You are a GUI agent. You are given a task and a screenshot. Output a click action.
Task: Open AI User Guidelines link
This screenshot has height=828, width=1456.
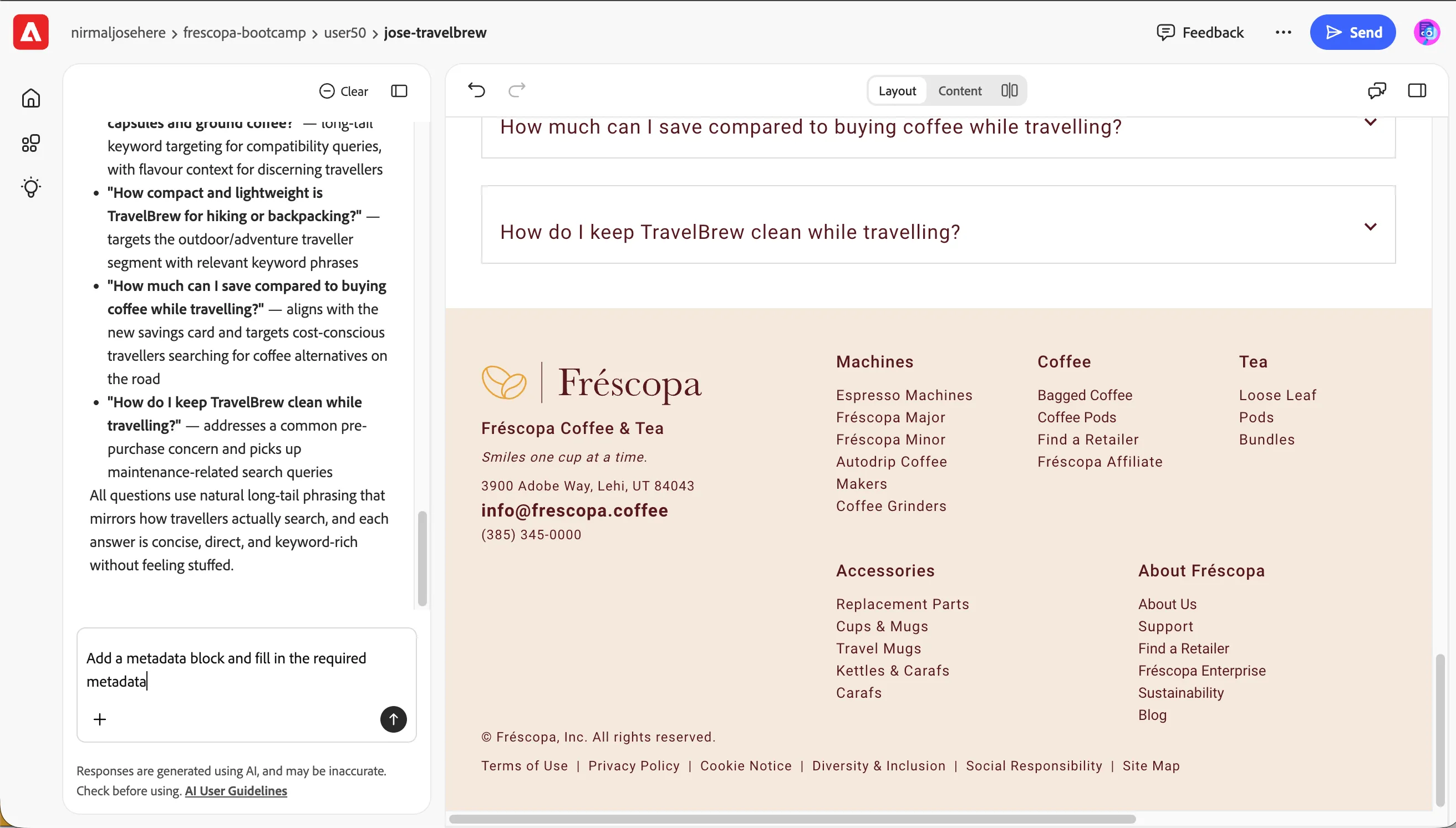(x=236, y=790)
